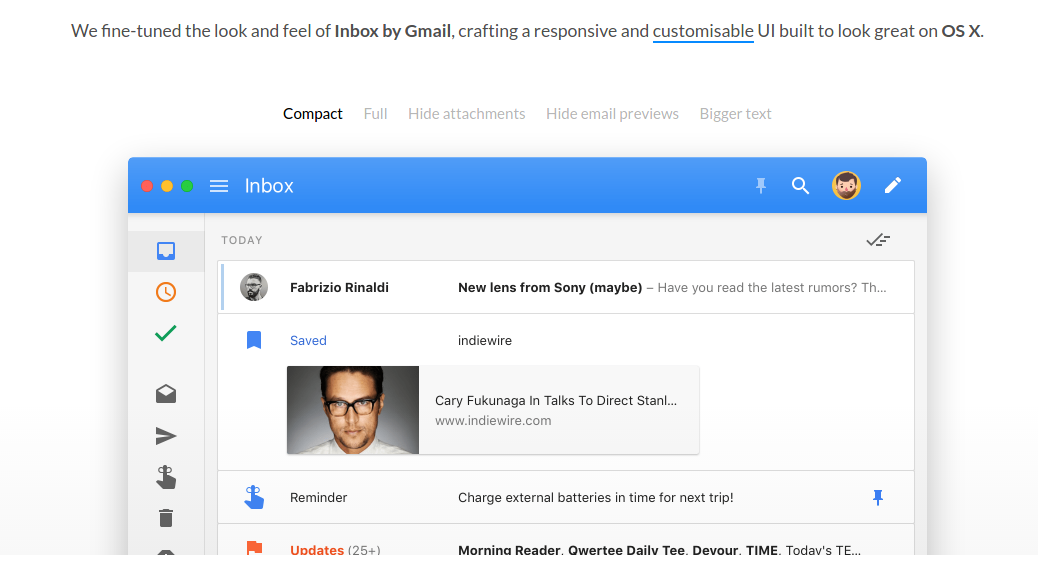Click the indiewire text in the Saved row
The image size is (1038, 563).
click(485, 340)
